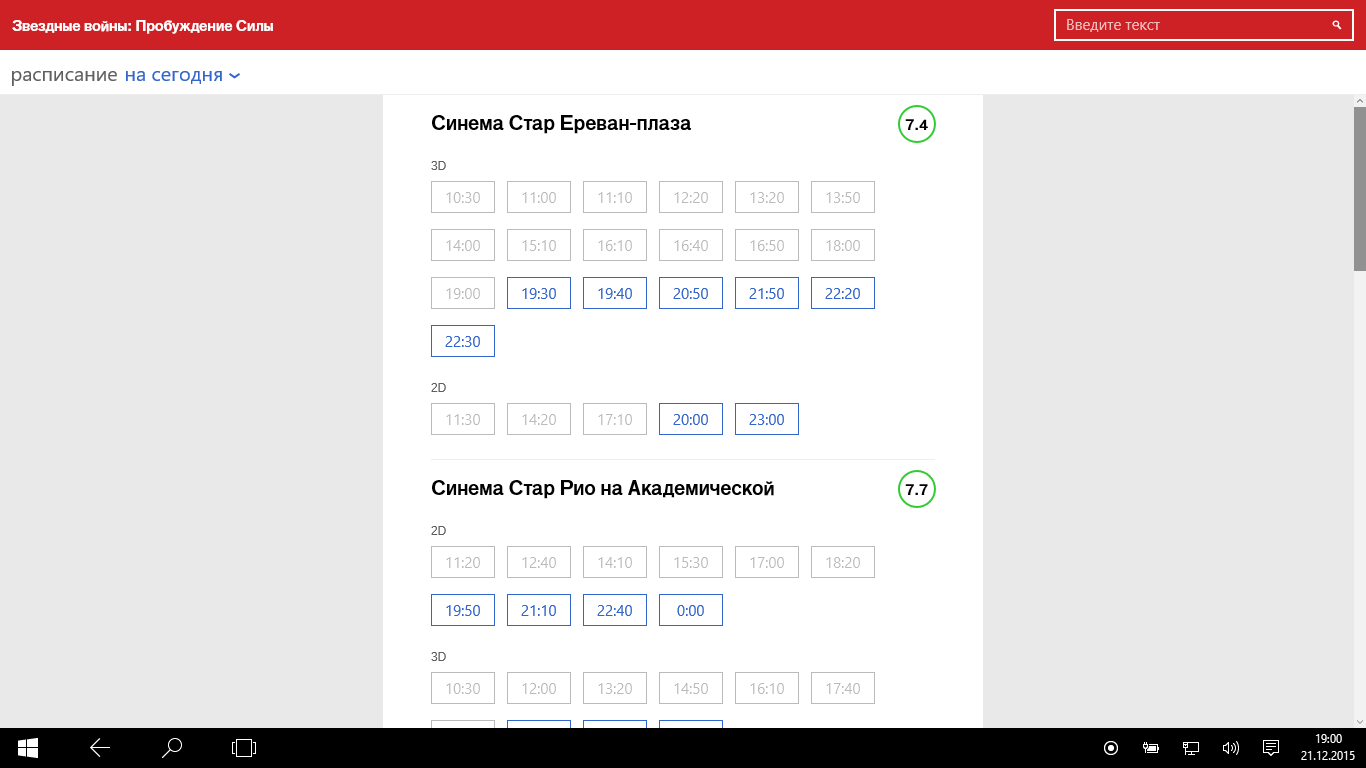Click the 'Звездные войны: Пробуждение Силы' header title
The height and width of the screenshot is (768, 1366).
(143, 26)
